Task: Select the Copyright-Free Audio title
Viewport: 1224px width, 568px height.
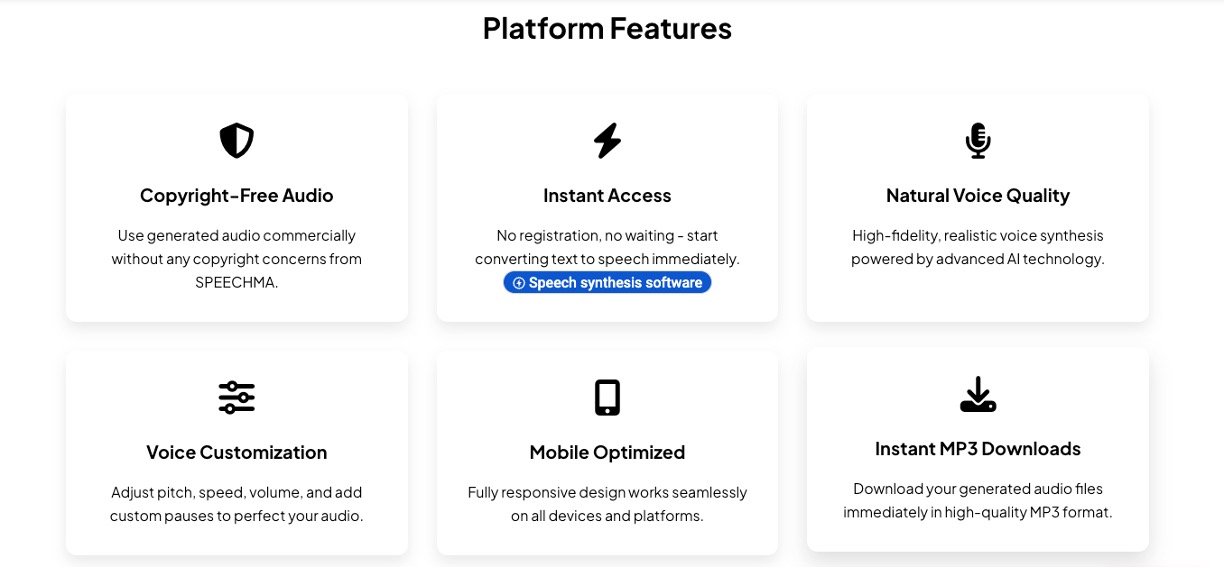Action: pos(237,196)
